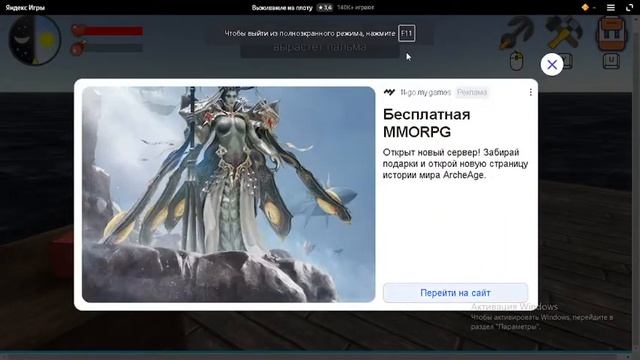Click the 'Бесплатная MMORPG' headline
Viewport: 640px width, 360px height.
click(427, 123)
